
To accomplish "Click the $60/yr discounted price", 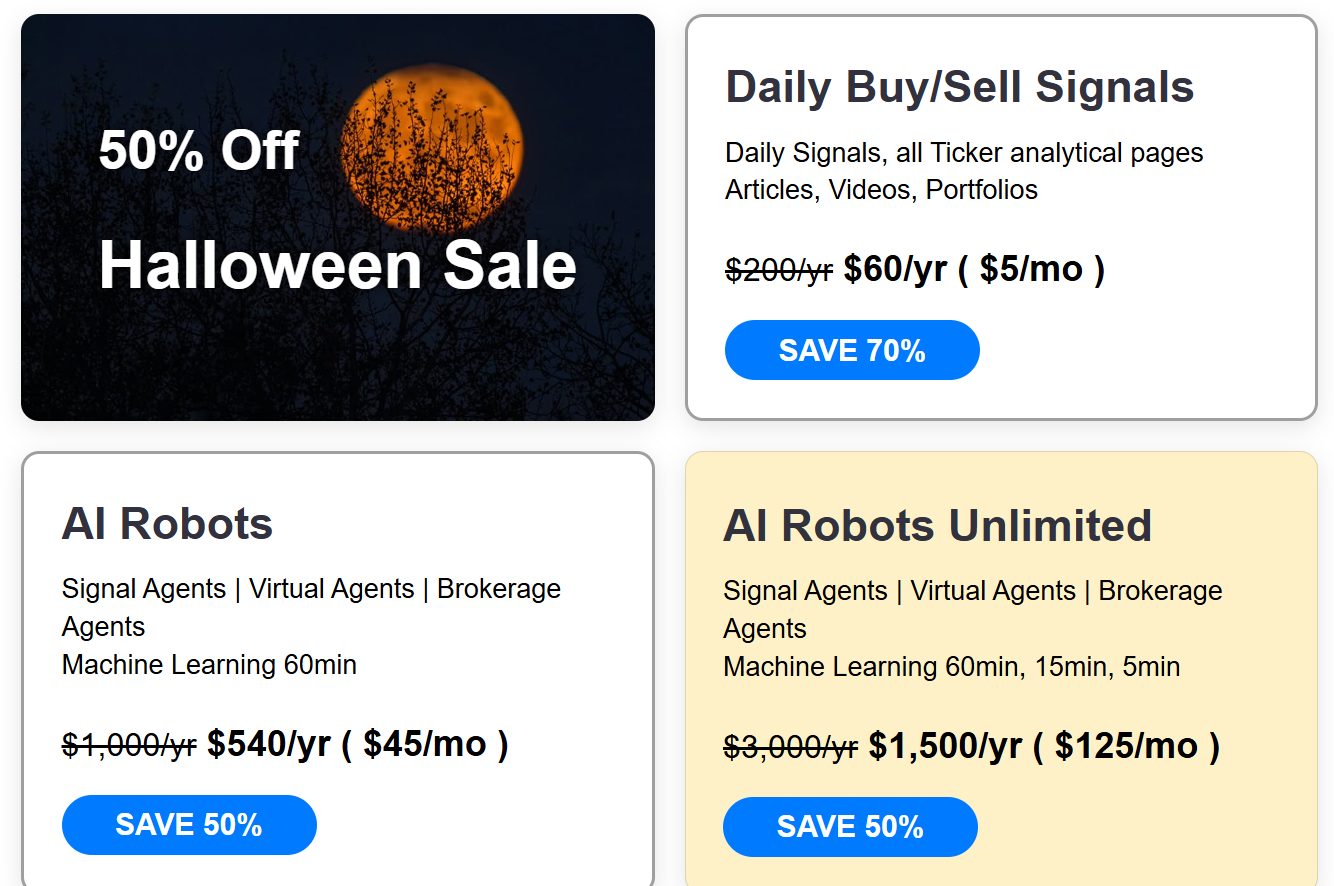I will [x=895, y=269].
